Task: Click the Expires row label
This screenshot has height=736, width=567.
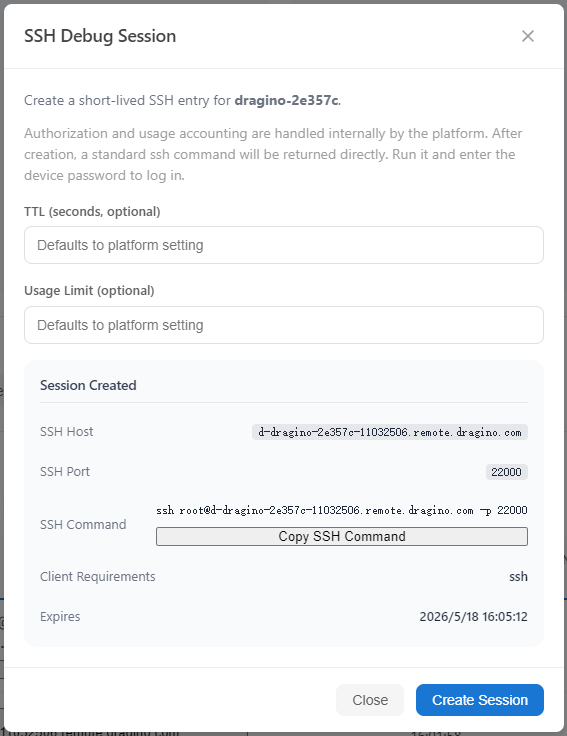Action: pyautogui.click(x=60, y=616)
